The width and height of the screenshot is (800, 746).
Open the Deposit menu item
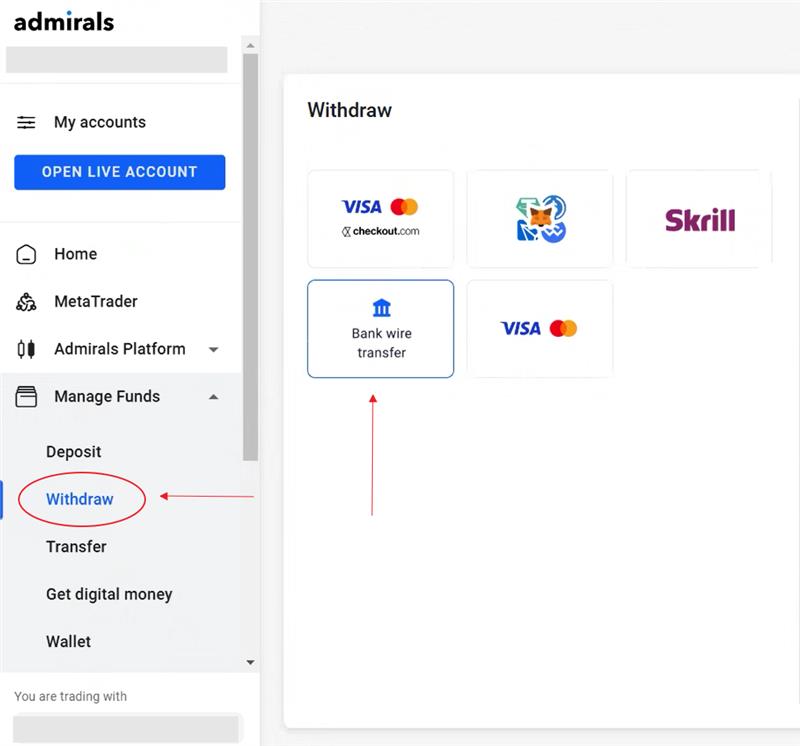pyautogui.click(x=73, y=452)
